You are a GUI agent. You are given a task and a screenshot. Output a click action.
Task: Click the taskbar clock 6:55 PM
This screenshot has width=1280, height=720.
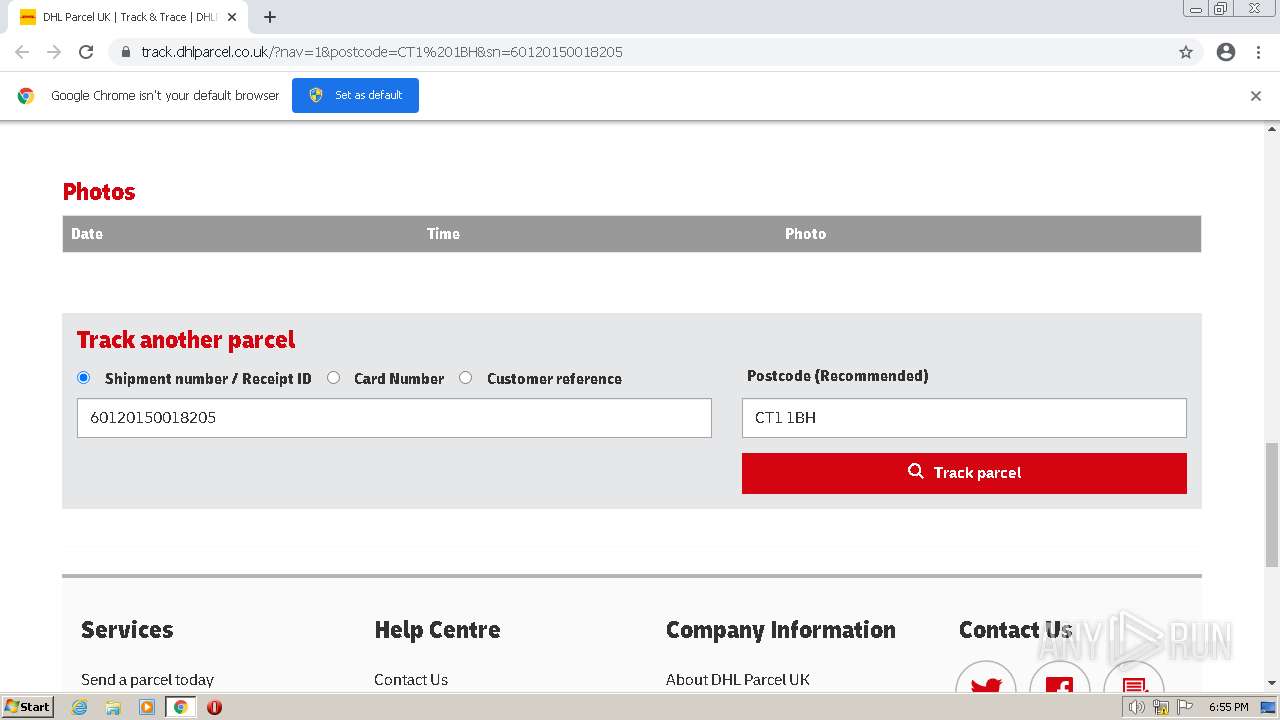(1229, 707)
